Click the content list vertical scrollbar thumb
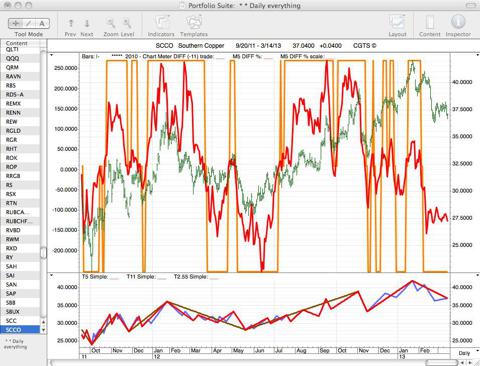Image resolution: width=480 pixels, height=366 pixels. (x=43, y=252)
